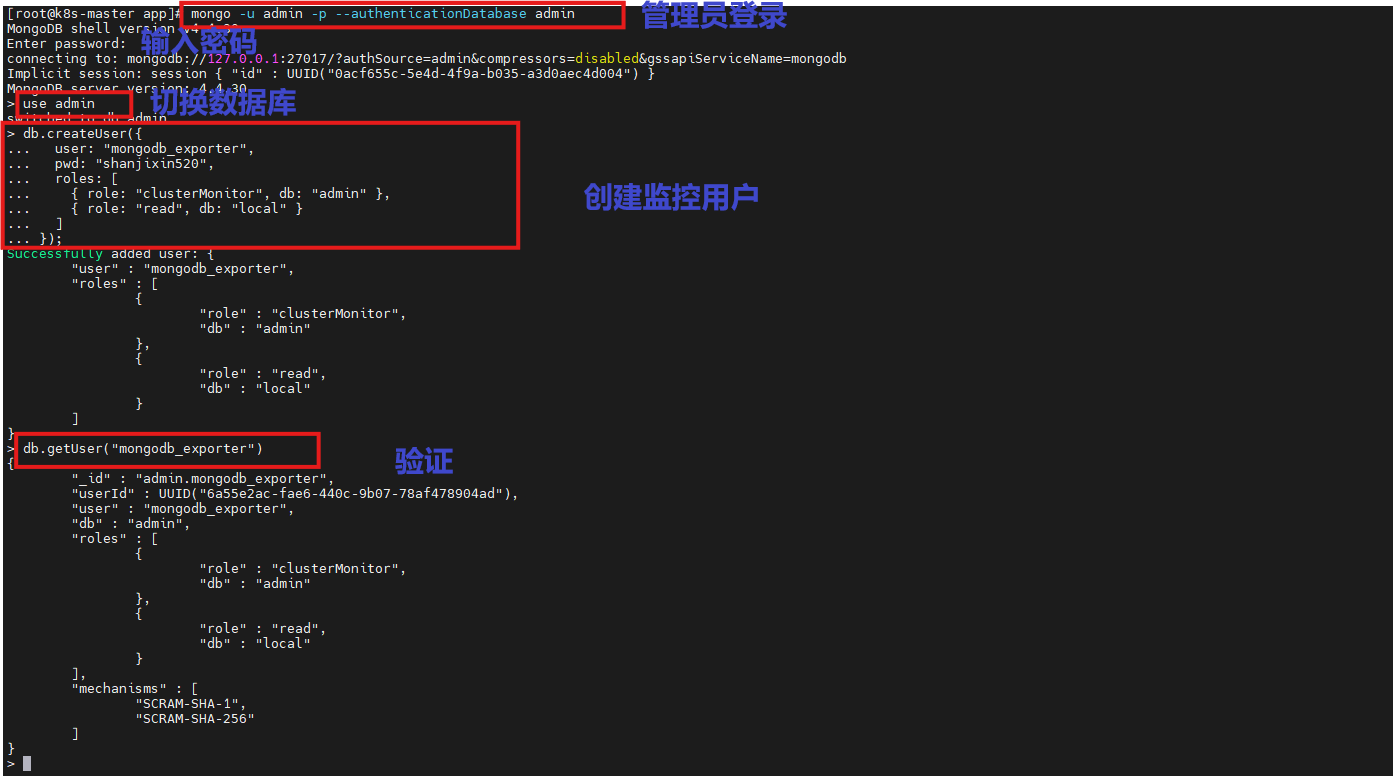The width and height of the screenshot is (1393, 776).
Task: Click the 创建监控用户 annotation label
Action: pyautogui.click(x=671, y=197)
